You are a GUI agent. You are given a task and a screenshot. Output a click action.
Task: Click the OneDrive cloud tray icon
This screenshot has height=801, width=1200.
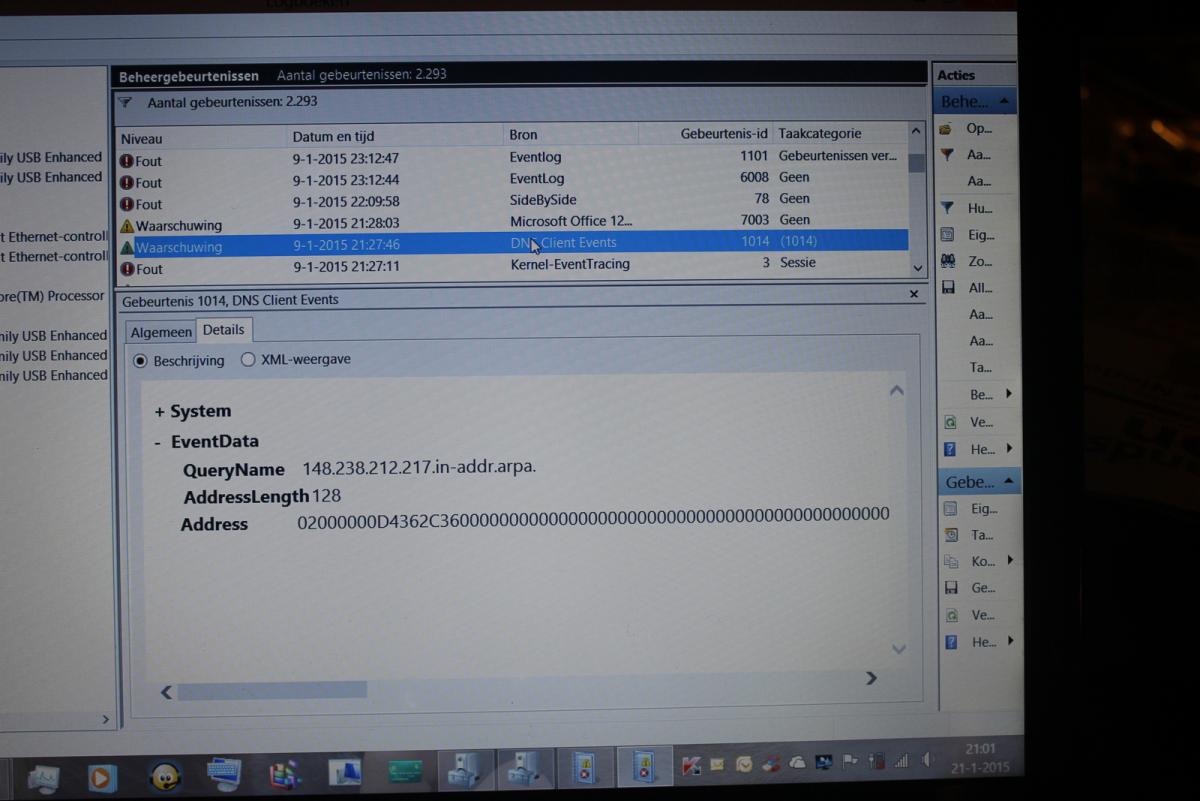tap(797, 763)
